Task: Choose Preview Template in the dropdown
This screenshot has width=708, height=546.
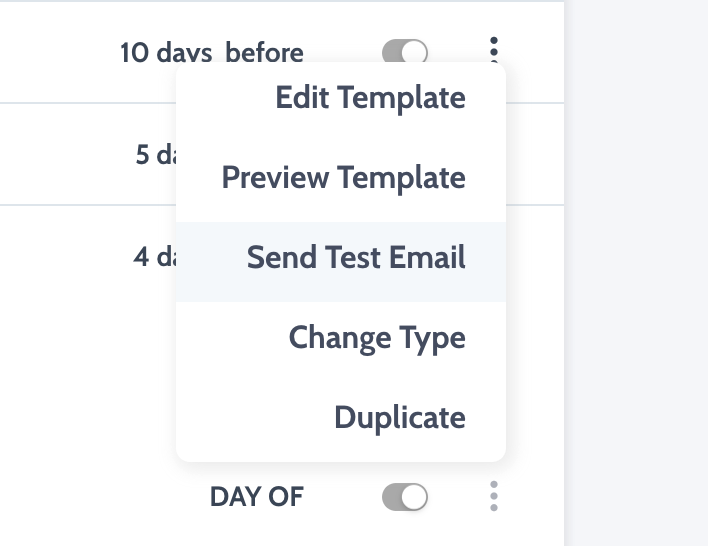Action: point(343,178)
